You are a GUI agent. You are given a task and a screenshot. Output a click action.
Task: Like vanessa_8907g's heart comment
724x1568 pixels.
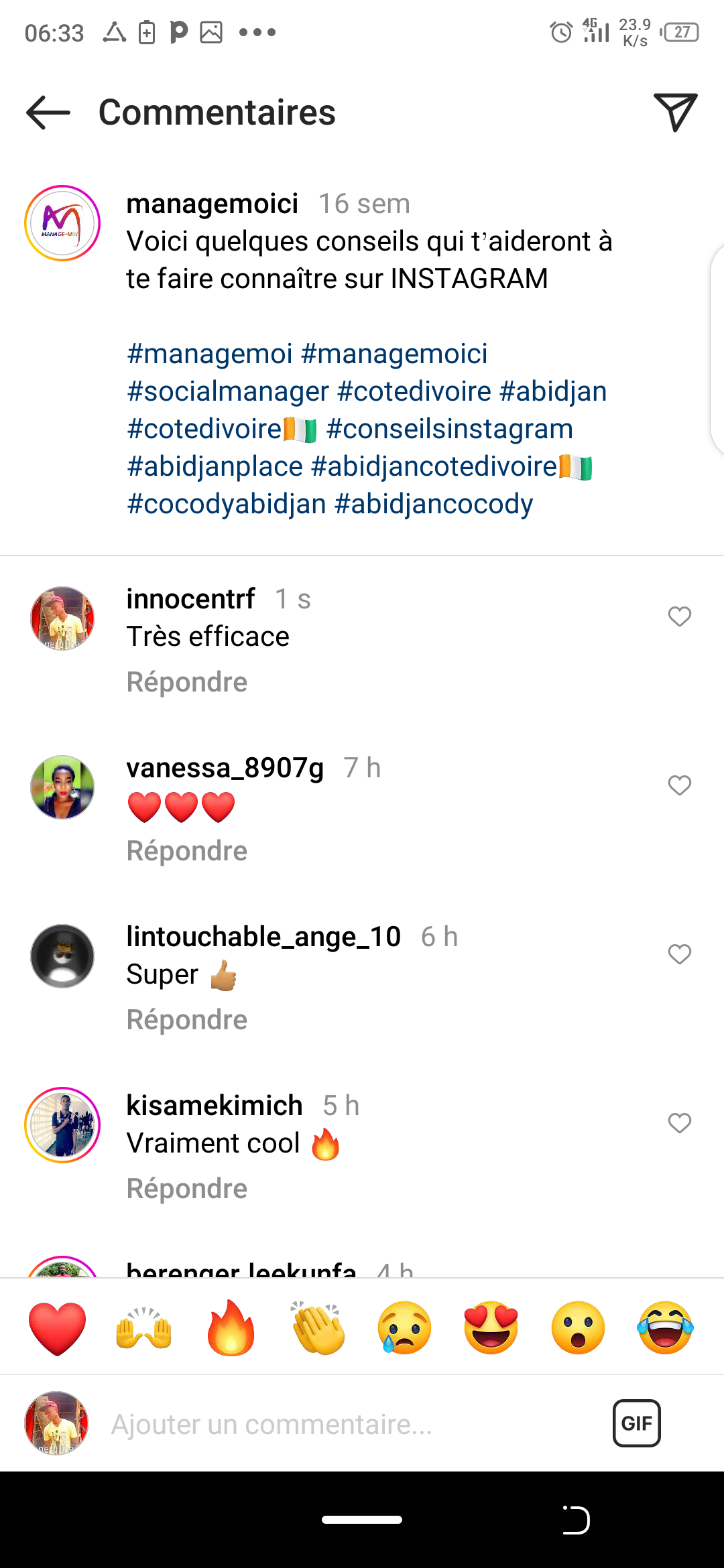(679, 785)
